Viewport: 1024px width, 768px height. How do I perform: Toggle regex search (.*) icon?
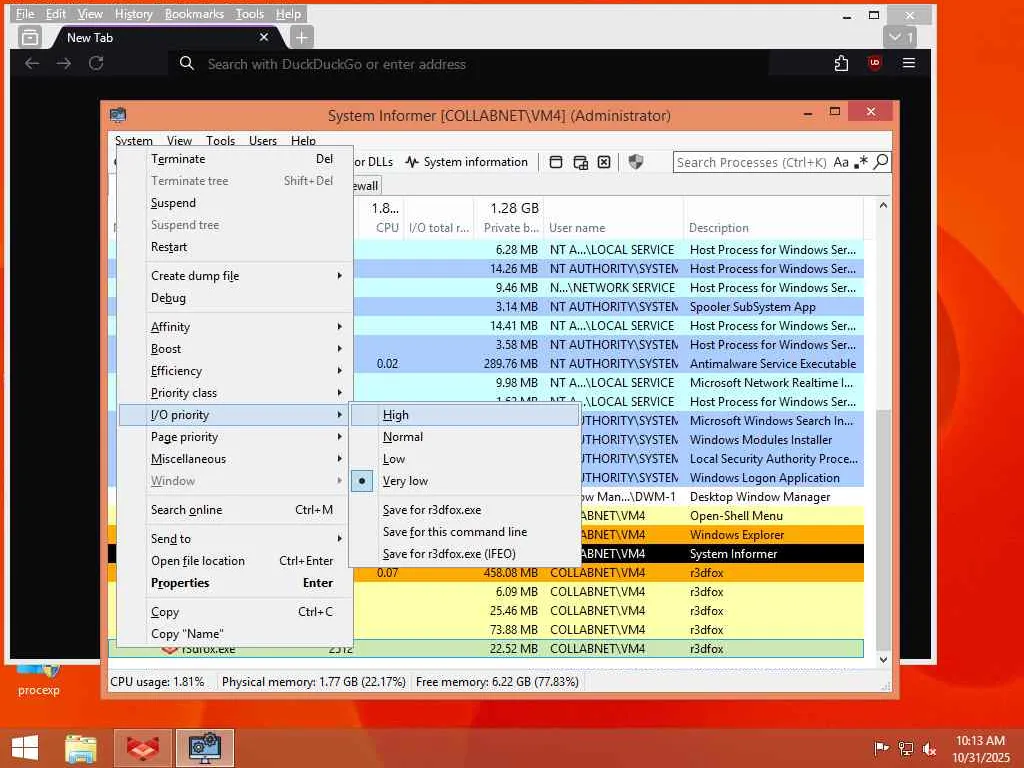tap(861, 162)
